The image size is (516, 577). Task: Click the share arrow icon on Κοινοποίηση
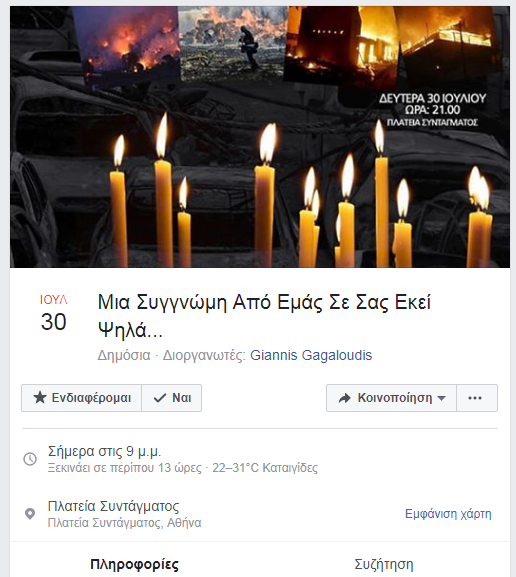pyautogui.click(x=344, y=398)
